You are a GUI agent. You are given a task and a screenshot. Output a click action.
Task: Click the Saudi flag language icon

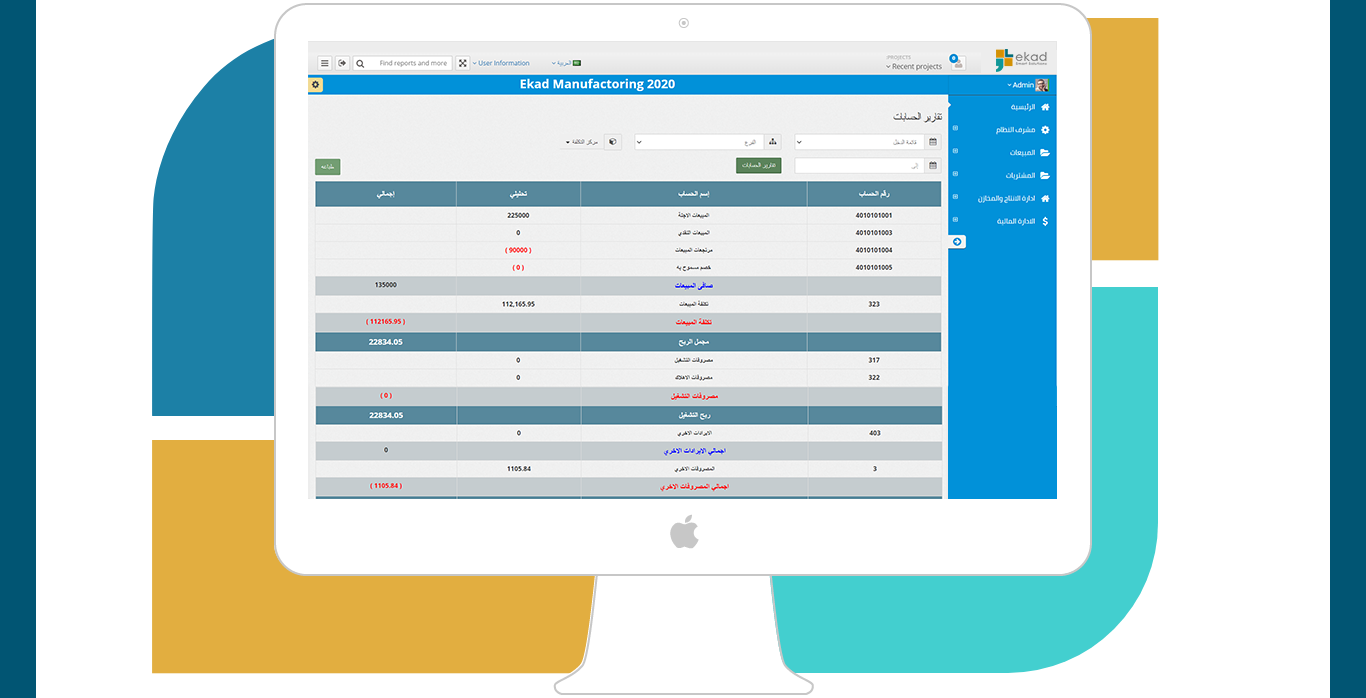tap(576, 63)
